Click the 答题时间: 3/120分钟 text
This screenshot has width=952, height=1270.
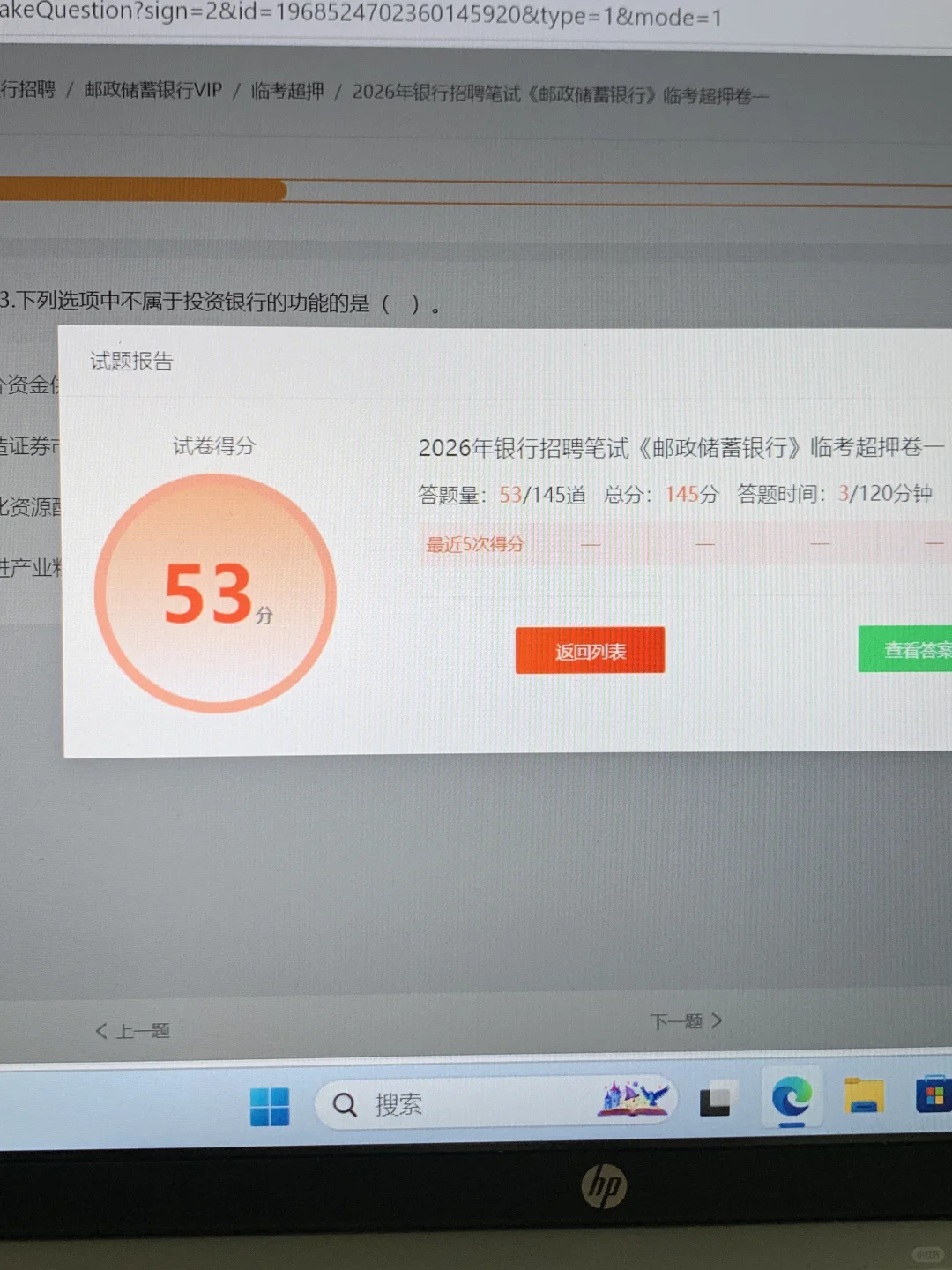(834, 493)
